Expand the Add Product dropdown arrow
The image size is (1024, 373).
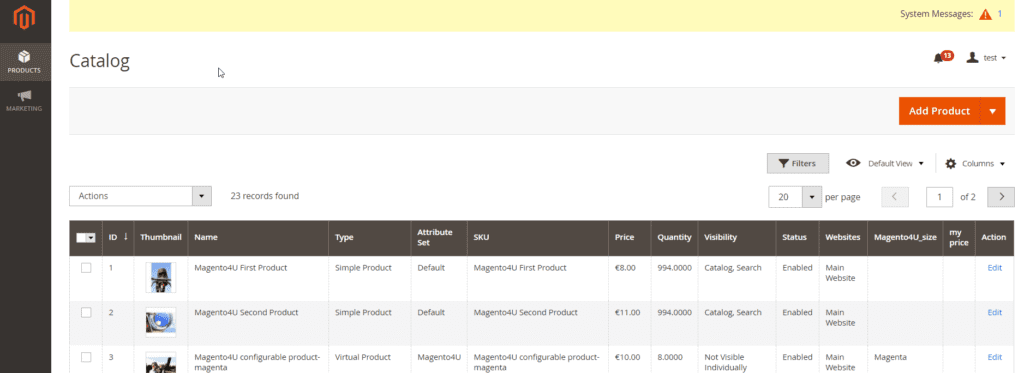click(993, 111)
